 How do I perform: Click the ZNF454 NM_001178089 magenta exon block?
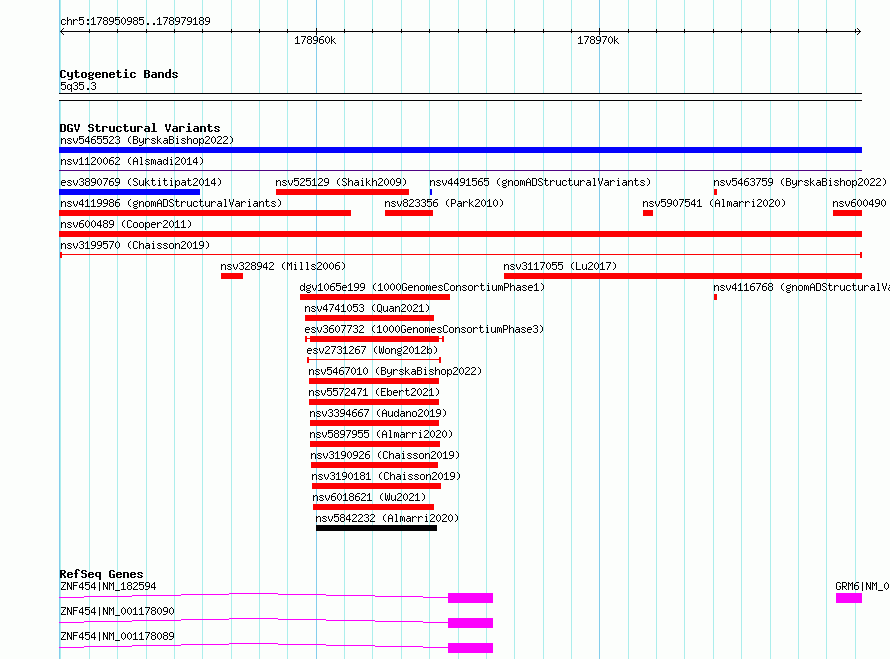471,648
